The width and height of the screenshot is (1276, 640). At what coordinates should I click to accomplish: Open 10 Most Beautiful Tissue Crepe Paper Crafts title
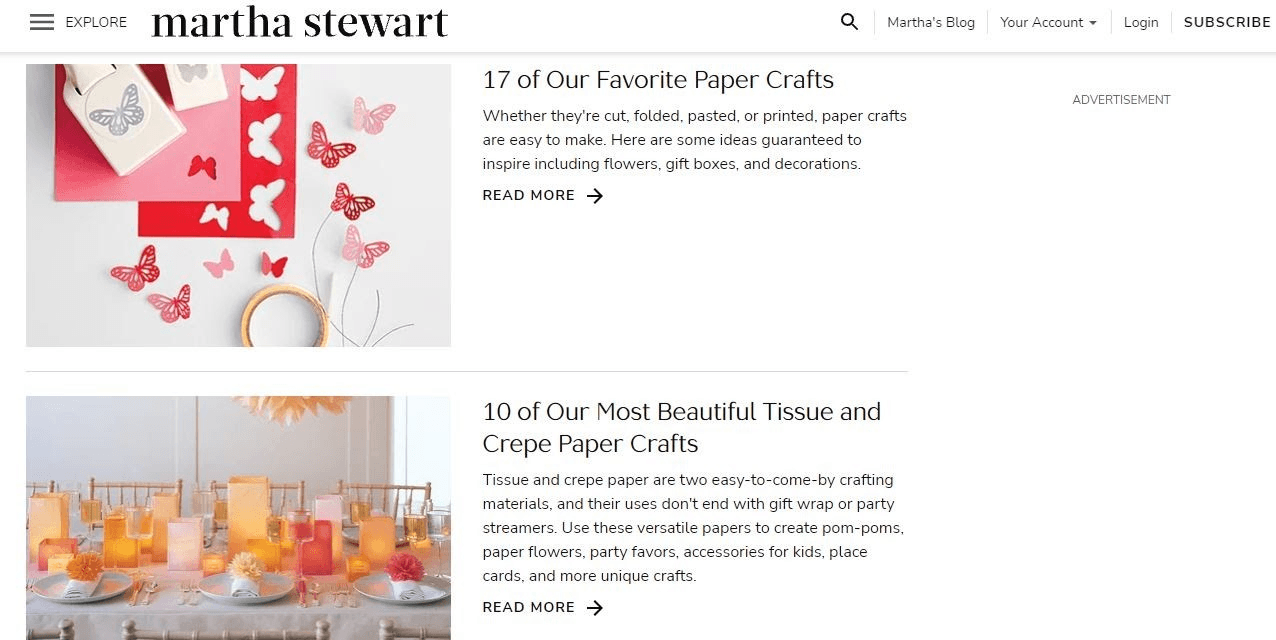pyautogui.click(x=682, y=427)
